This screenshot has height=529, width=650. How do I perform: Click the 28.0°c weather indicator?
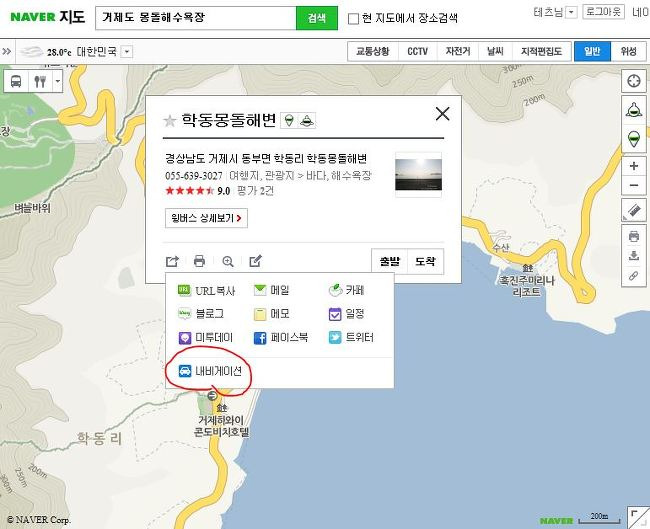(x=46, y=52)
